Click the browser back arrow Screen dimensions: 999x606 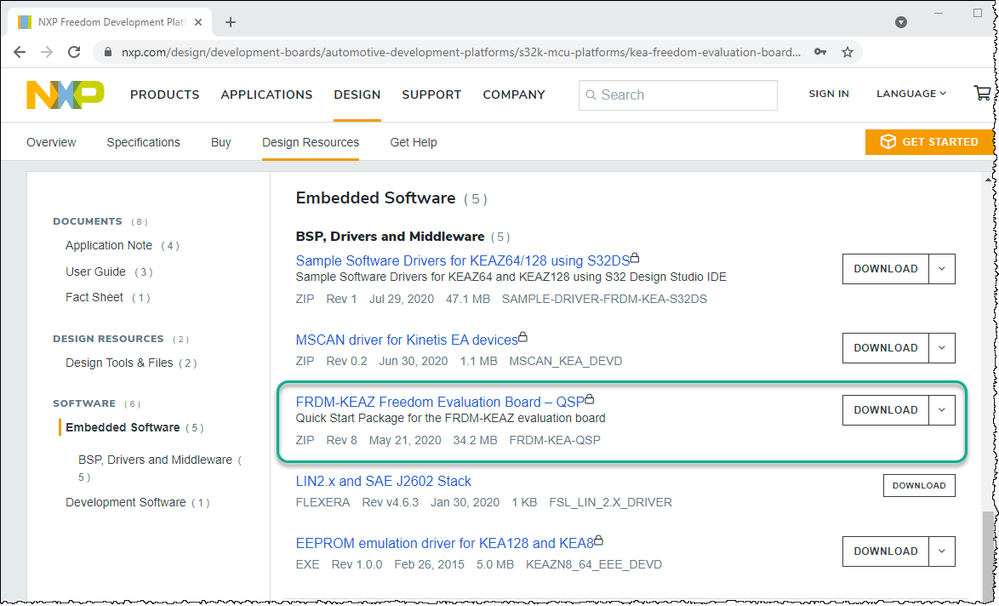[21, 52]
